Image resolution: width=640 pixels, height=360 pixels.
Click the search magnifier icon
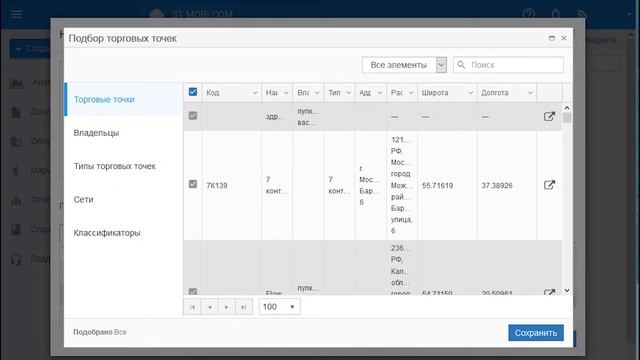[461, 64]
